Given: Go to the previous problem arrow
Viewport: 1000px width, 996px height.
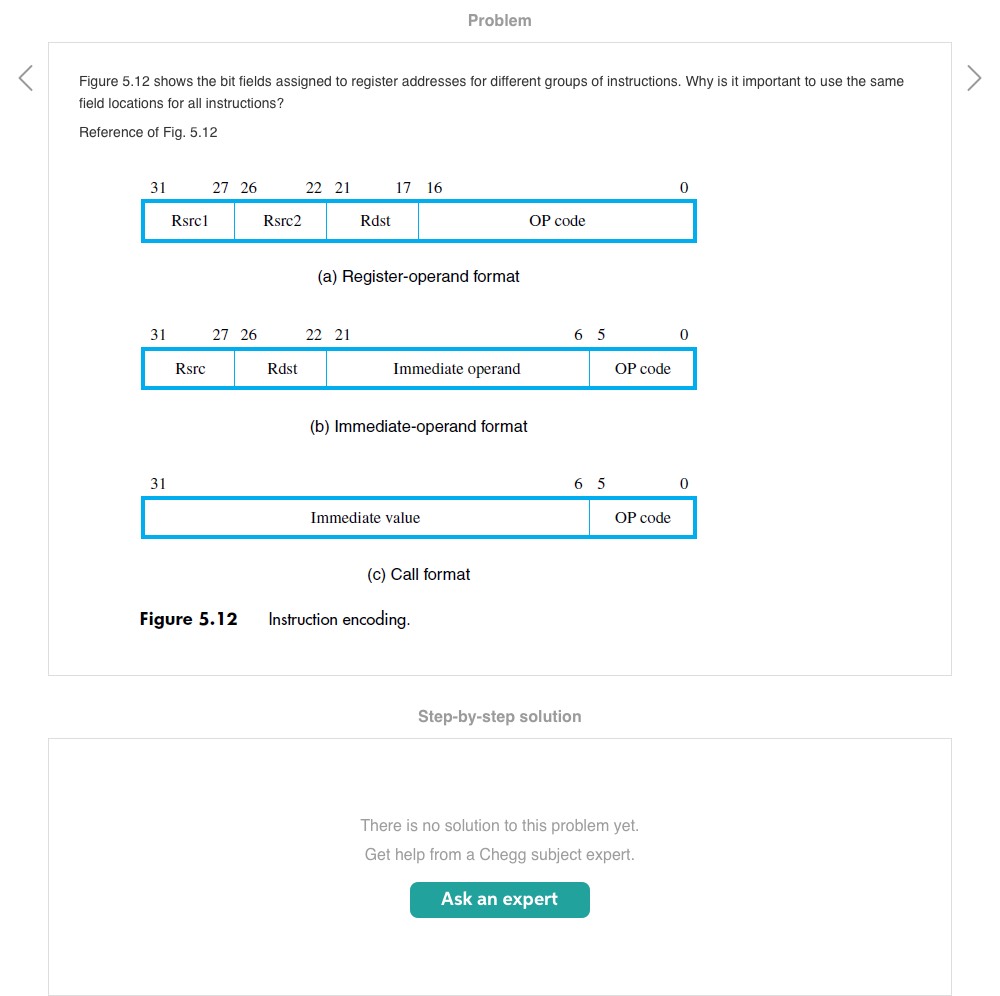Looking at the screenshot, I should point(26,78).
